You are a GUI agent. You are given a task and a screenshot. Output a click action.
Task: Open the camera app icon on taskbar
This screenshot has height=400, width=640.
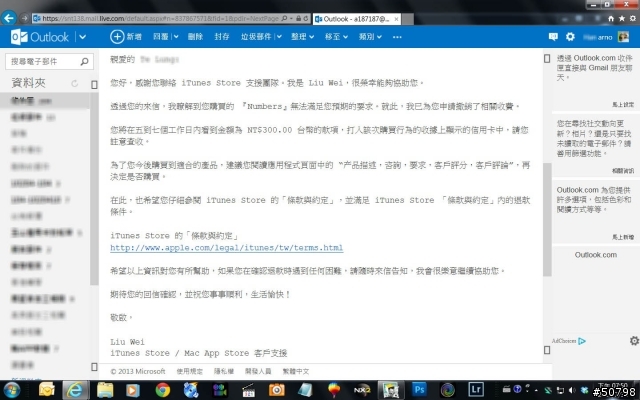point(276,390)
